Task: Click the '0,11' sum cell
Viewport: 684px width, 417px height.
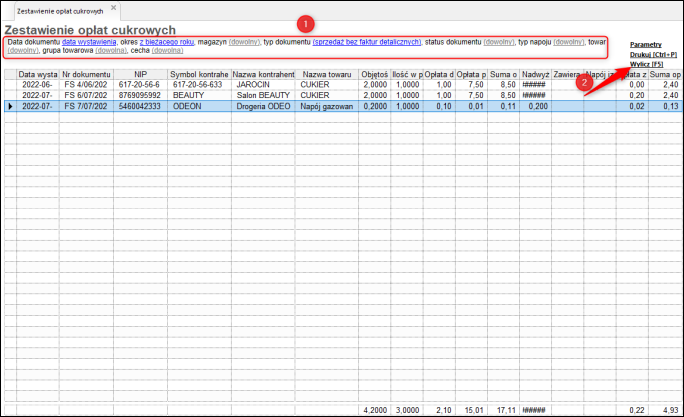Action: [x=503, y=106]
